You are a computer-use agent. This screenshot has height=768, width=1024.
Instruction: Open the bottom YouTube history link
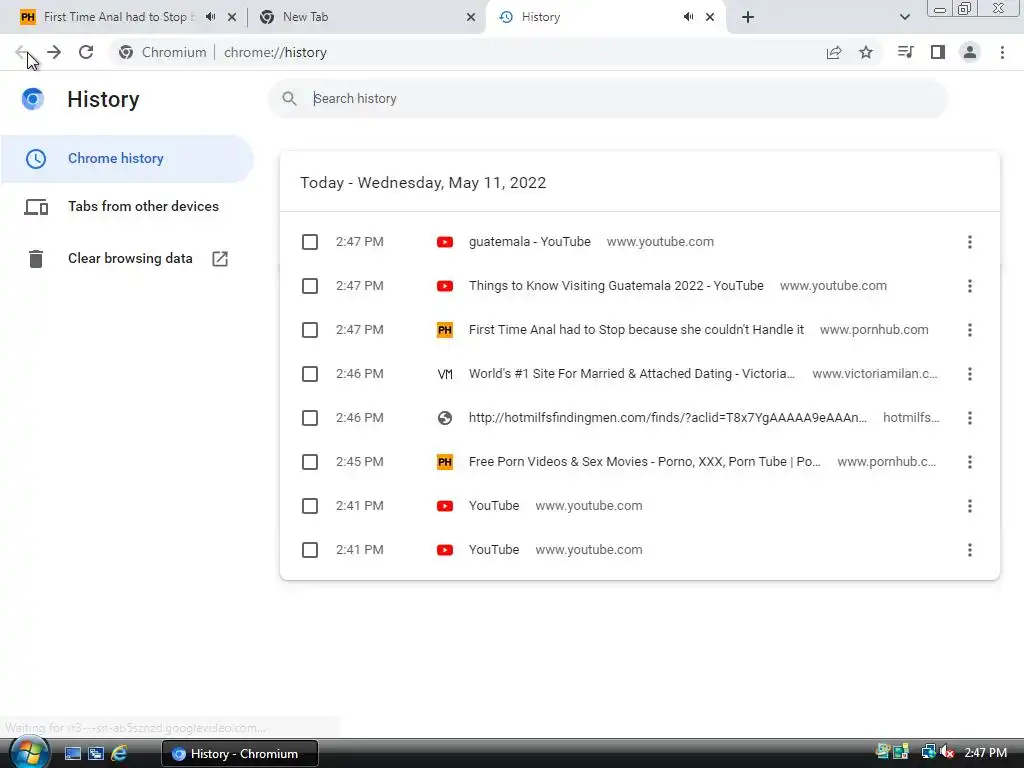[x=494, y=549]
